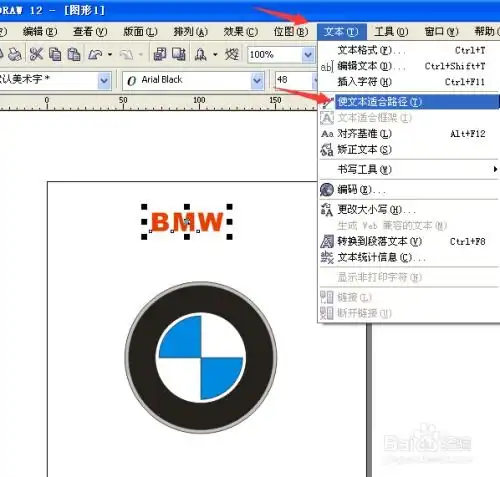This screenshot has height=477, width=500.
Task: Choose 插入字符(H) menu entry
Action: 409,82
